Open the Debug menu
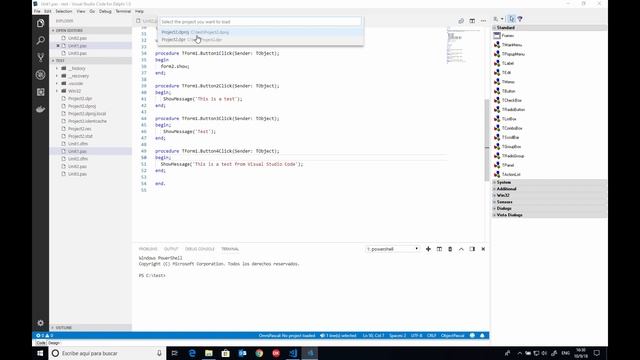Image resolution: width=640 pixels, height=360 pixels. pos(105,11)
